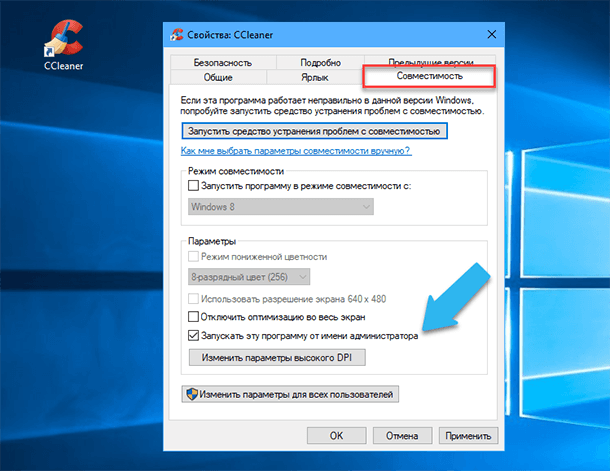Screen dimensions: 610x471
Task: Expand the Windows 8 compatibility dropdown
Action: coord(281,207)
